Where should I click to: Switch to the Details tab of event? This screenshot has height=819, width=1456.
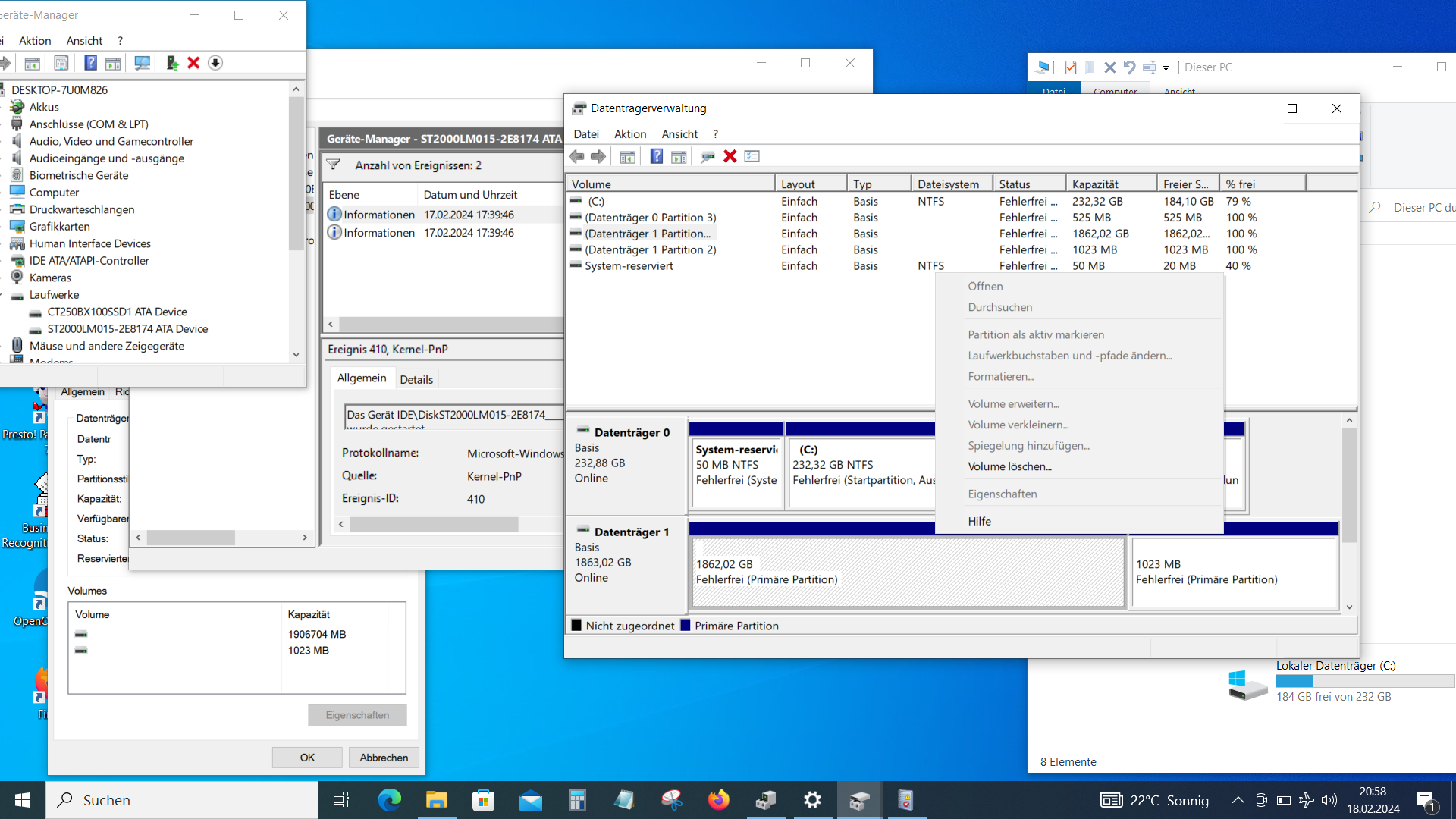416,379
